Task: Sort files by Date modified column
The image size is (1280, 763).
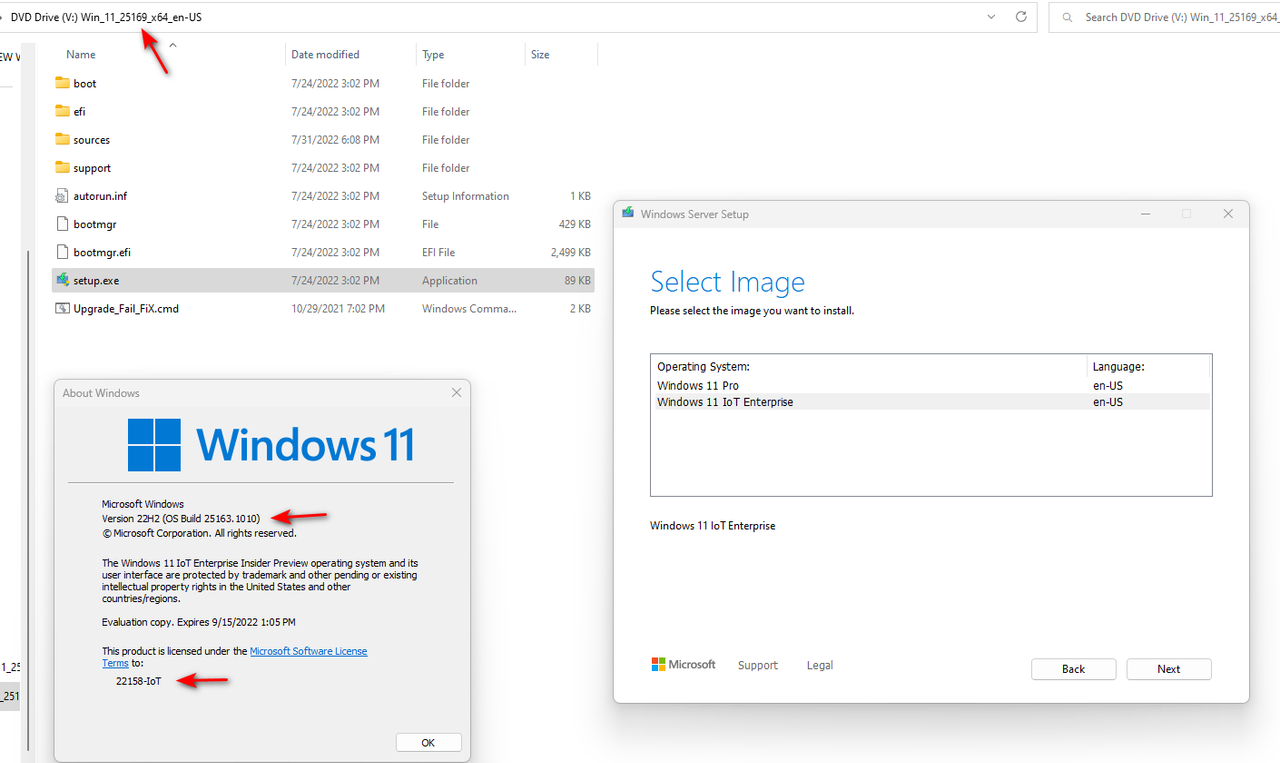Action: [325, 55]
